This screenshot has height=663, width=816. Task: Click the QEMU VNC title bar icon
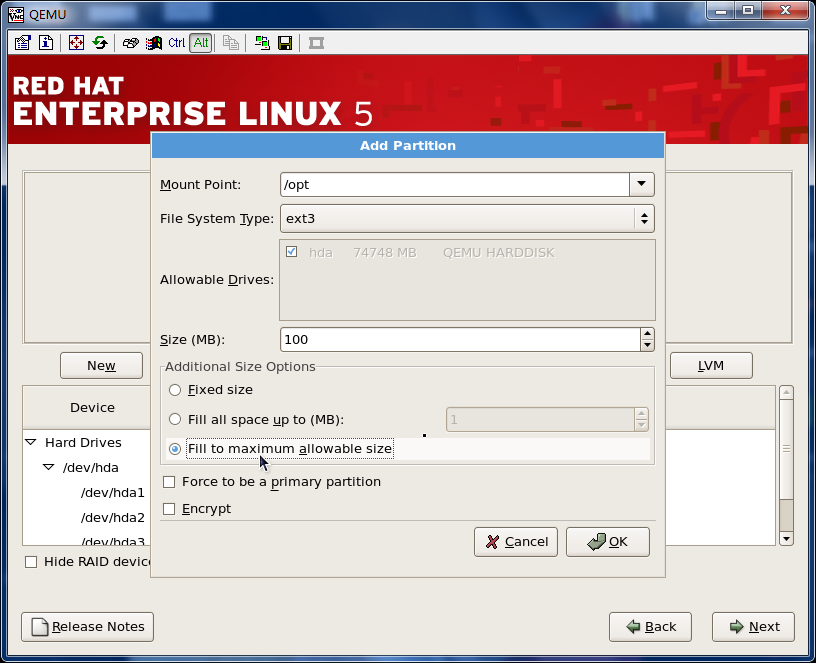point(16,14)
